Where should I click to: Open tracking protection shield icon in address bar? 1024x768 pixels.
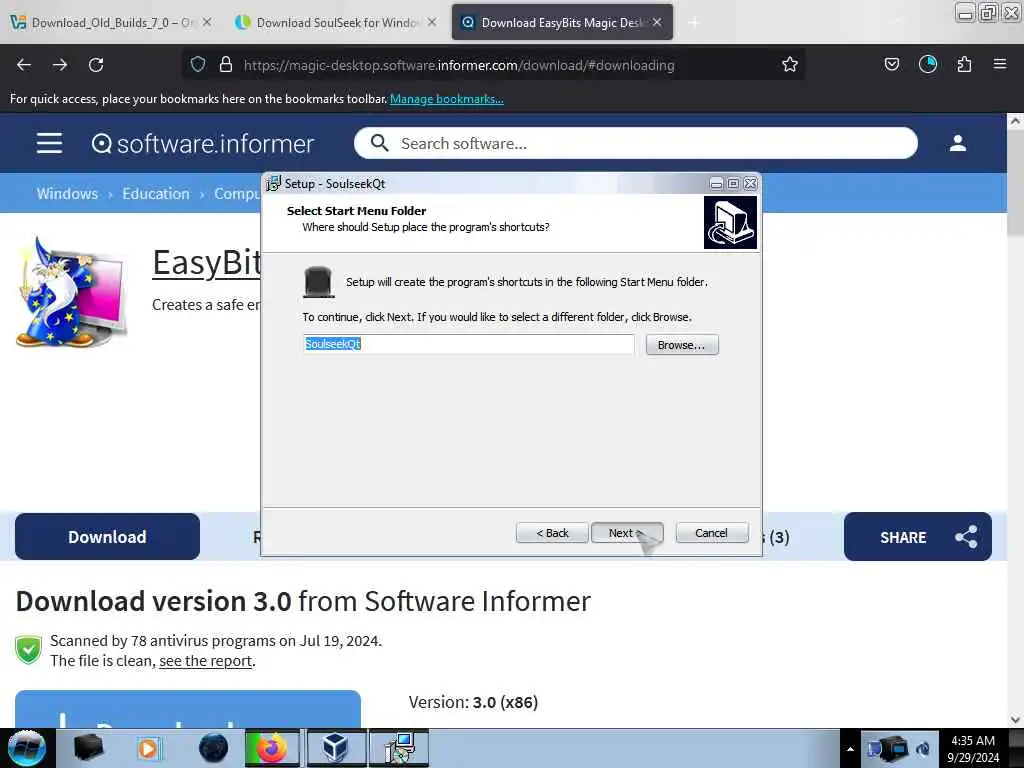click(x=198, y=64)
